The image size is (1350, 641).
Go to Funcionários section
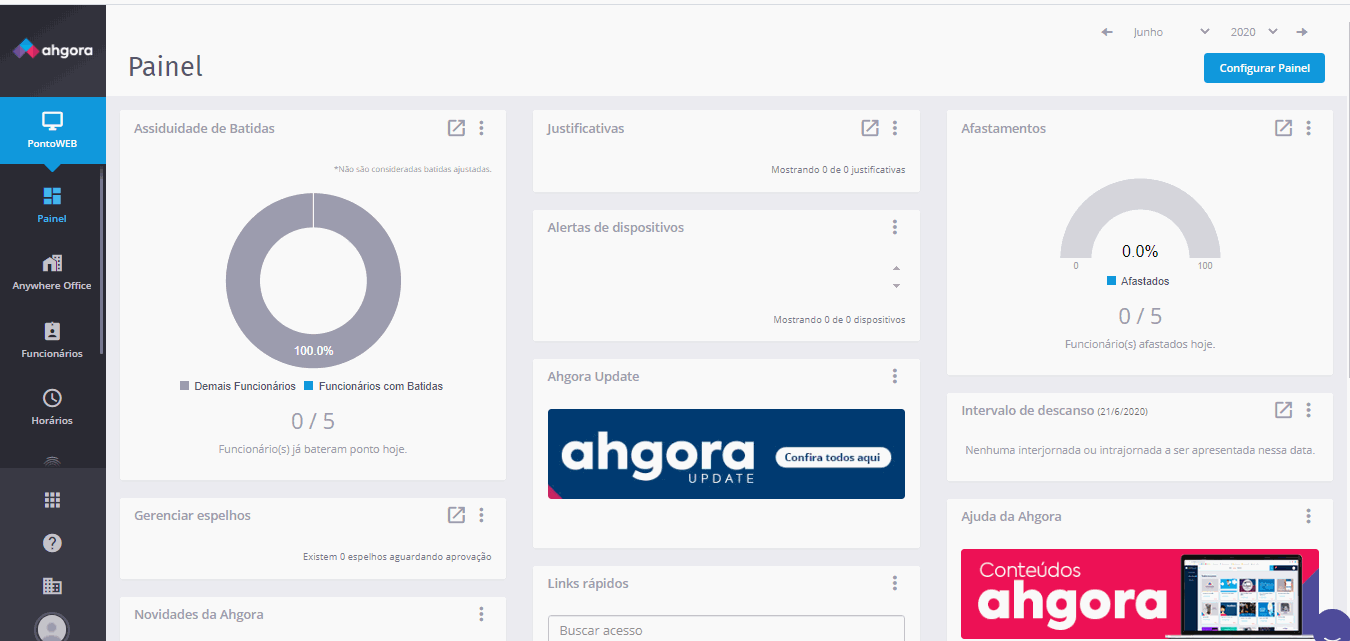[x=52, y=340]
